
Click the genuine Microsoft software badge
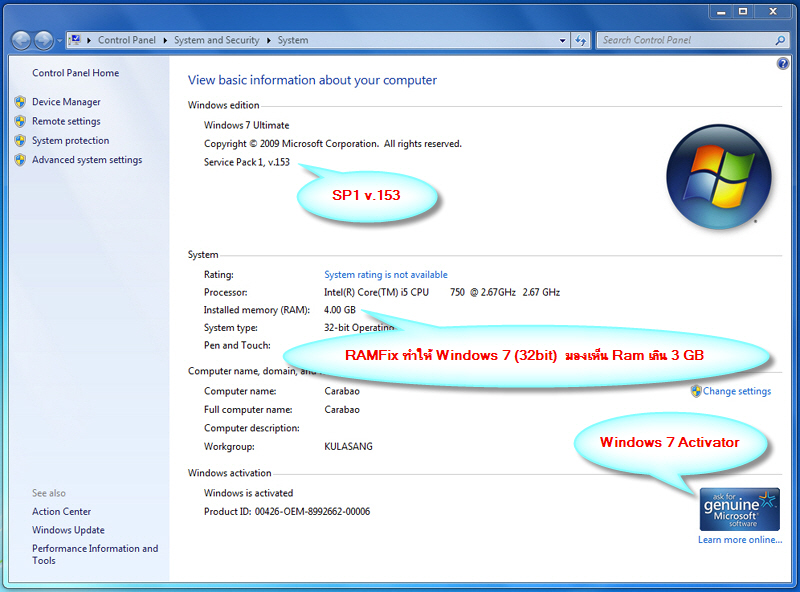click(x=739, y=509)
